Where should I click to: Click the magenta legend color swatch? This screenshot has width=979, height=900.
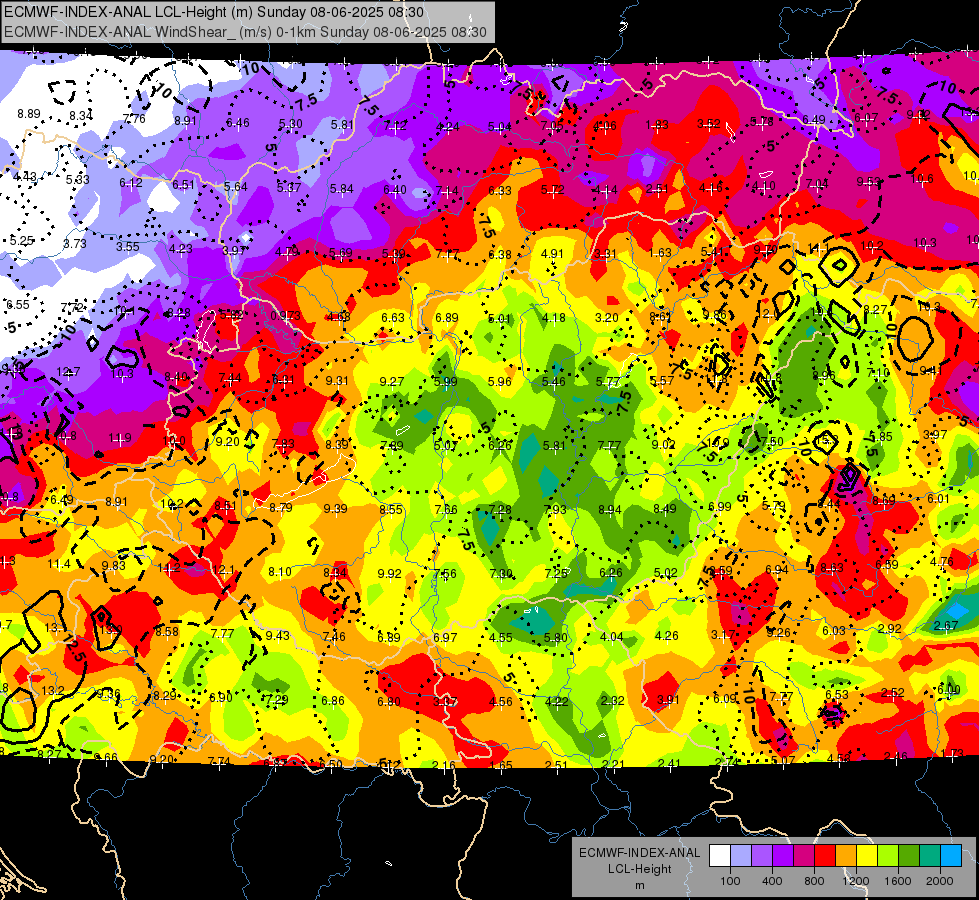804,856
